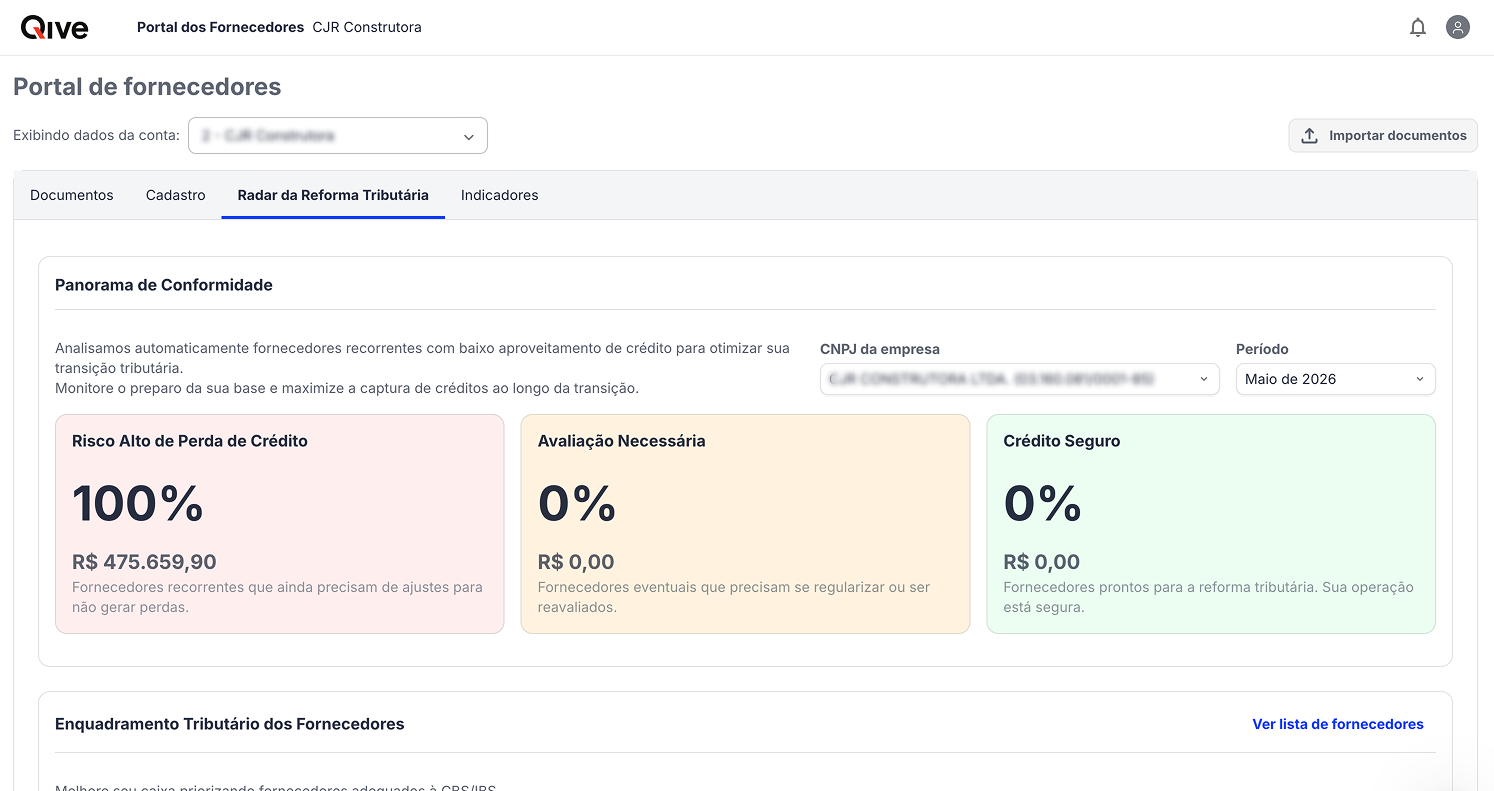Open the Indicadores tab
1494x791 pixels.
tap(500, 195)
